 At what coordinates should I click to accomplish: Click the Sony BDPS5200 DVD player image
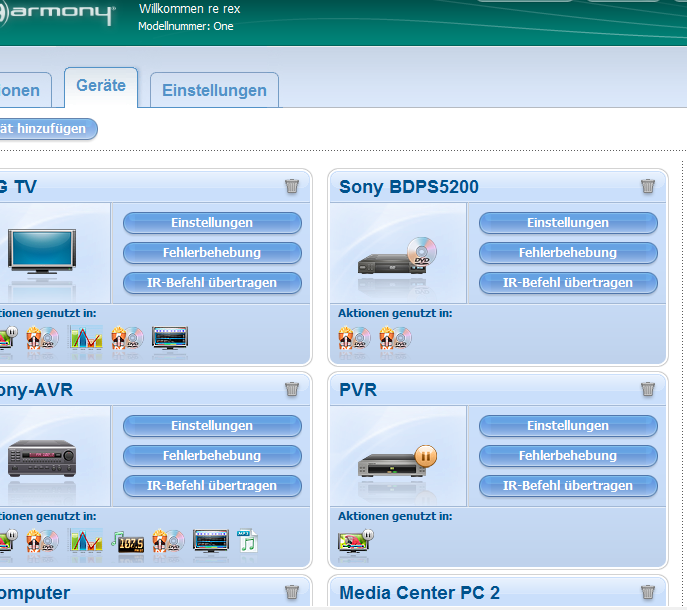tap(397, 256)
